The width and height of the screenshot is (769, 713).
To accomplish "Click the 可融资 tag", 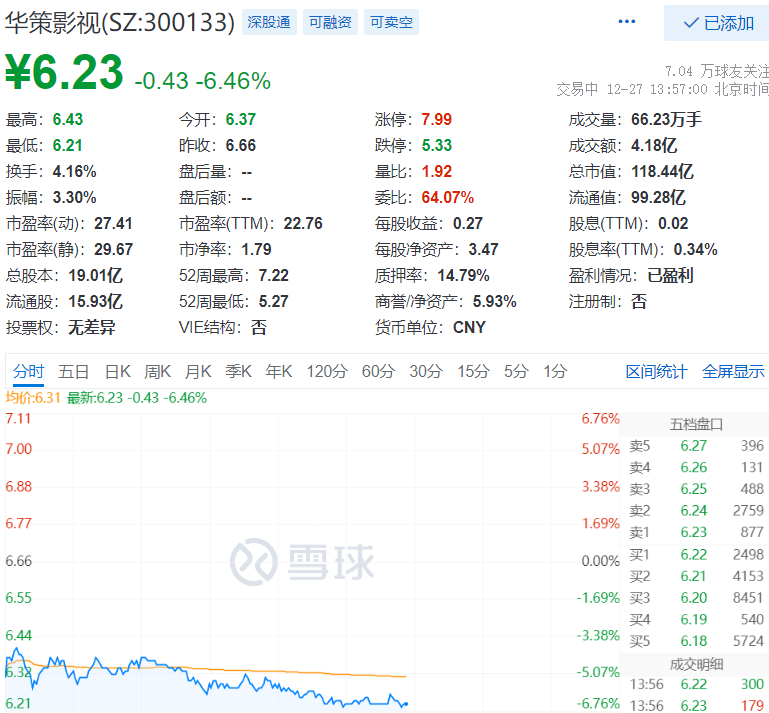I will [x=330, y=22].
